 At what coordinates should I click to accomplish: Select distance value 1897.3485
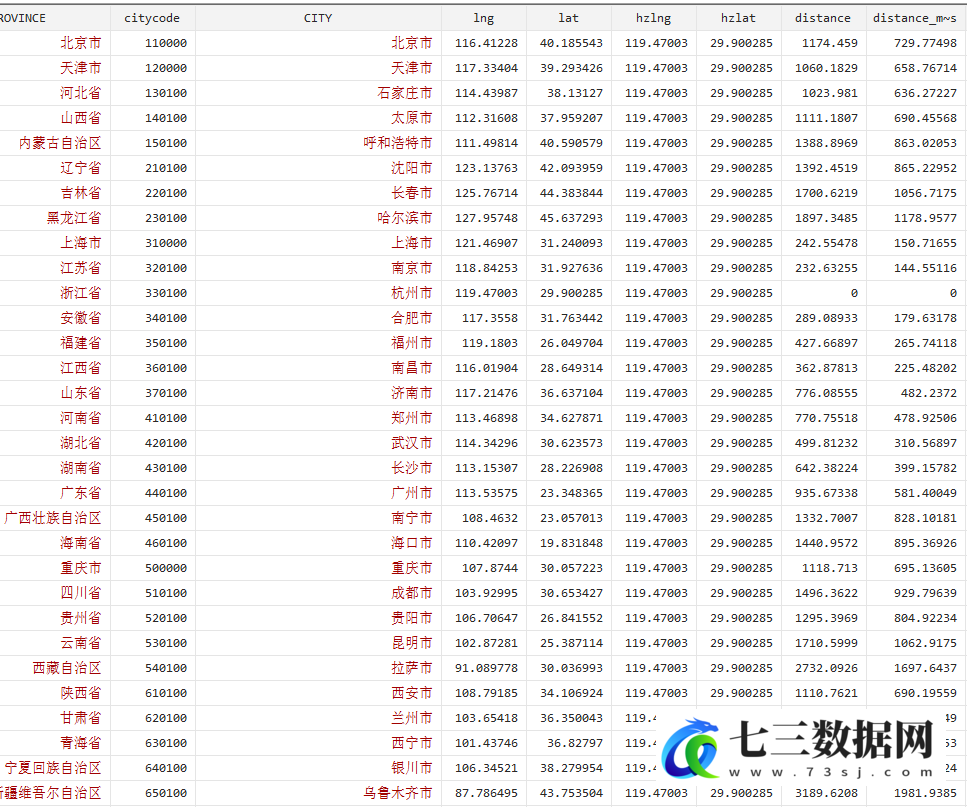tap(826, 218)
